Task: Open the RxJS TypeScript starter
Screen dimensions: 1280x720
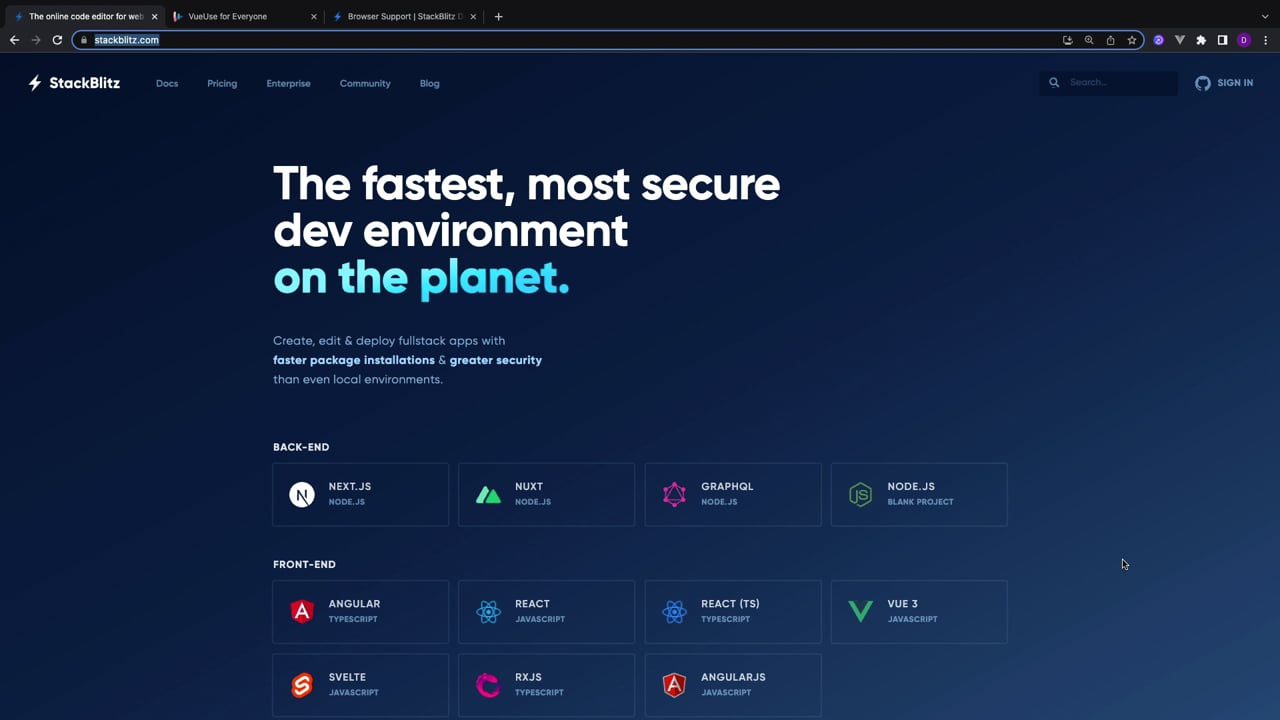Action: (546, 685)
